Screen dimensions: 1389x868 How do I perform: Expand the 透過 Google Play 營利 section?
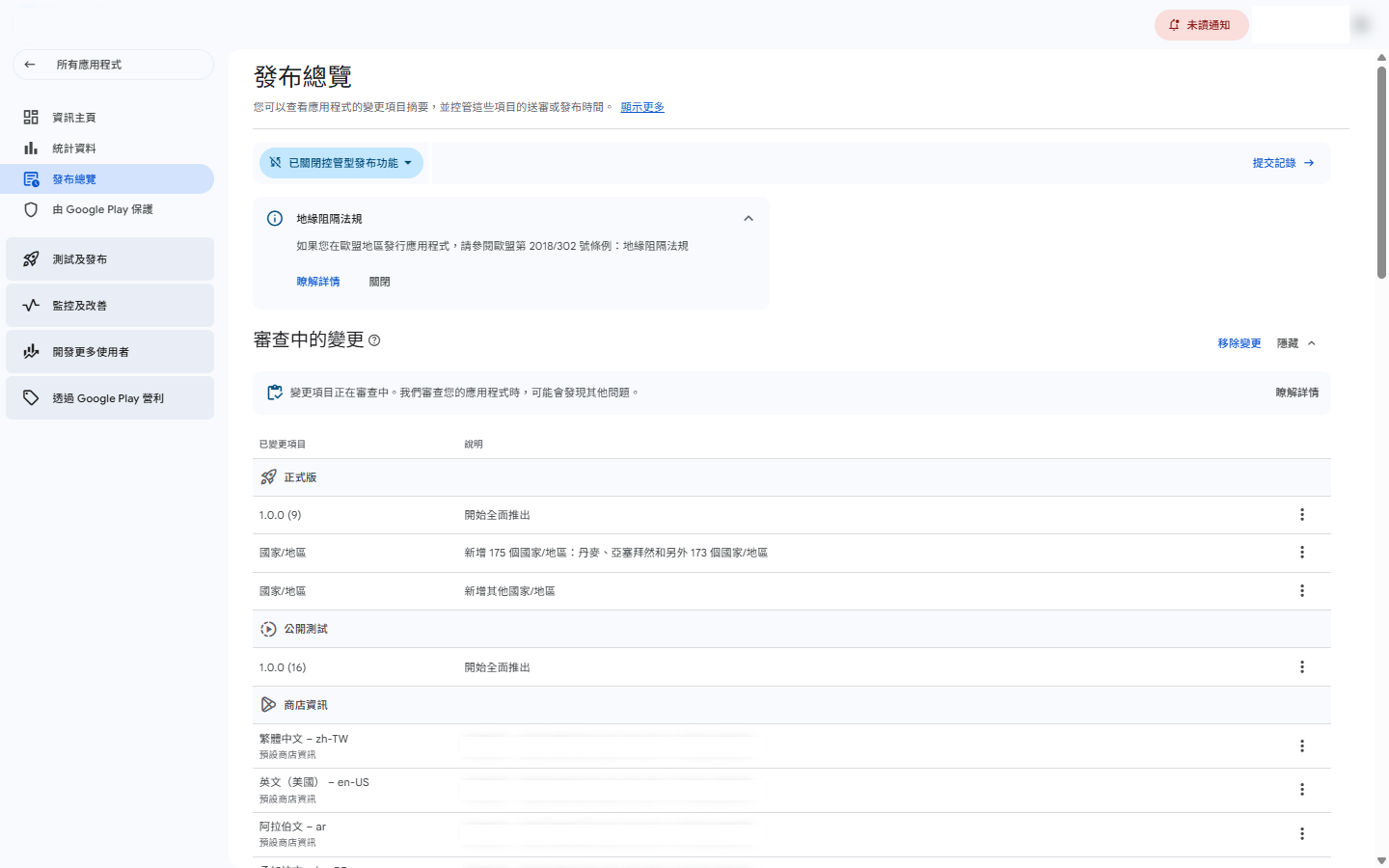(x=110, y=397)
